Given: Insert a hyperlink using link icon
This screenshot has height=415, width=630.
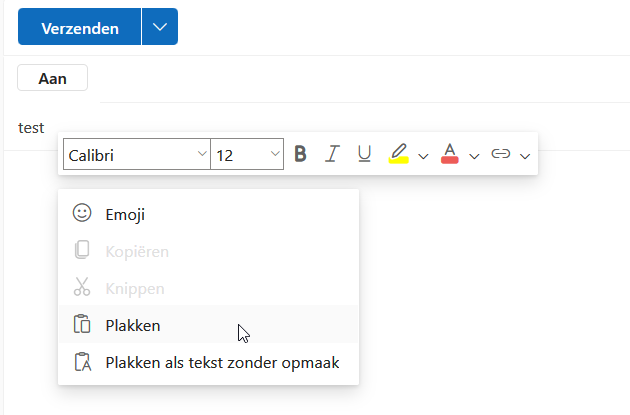Looking at the screenshot, I should (x=501, y=154).
